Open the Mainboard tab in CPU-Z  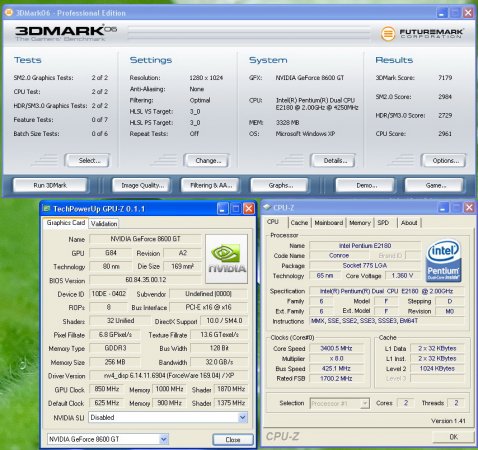tap(329, 223)
